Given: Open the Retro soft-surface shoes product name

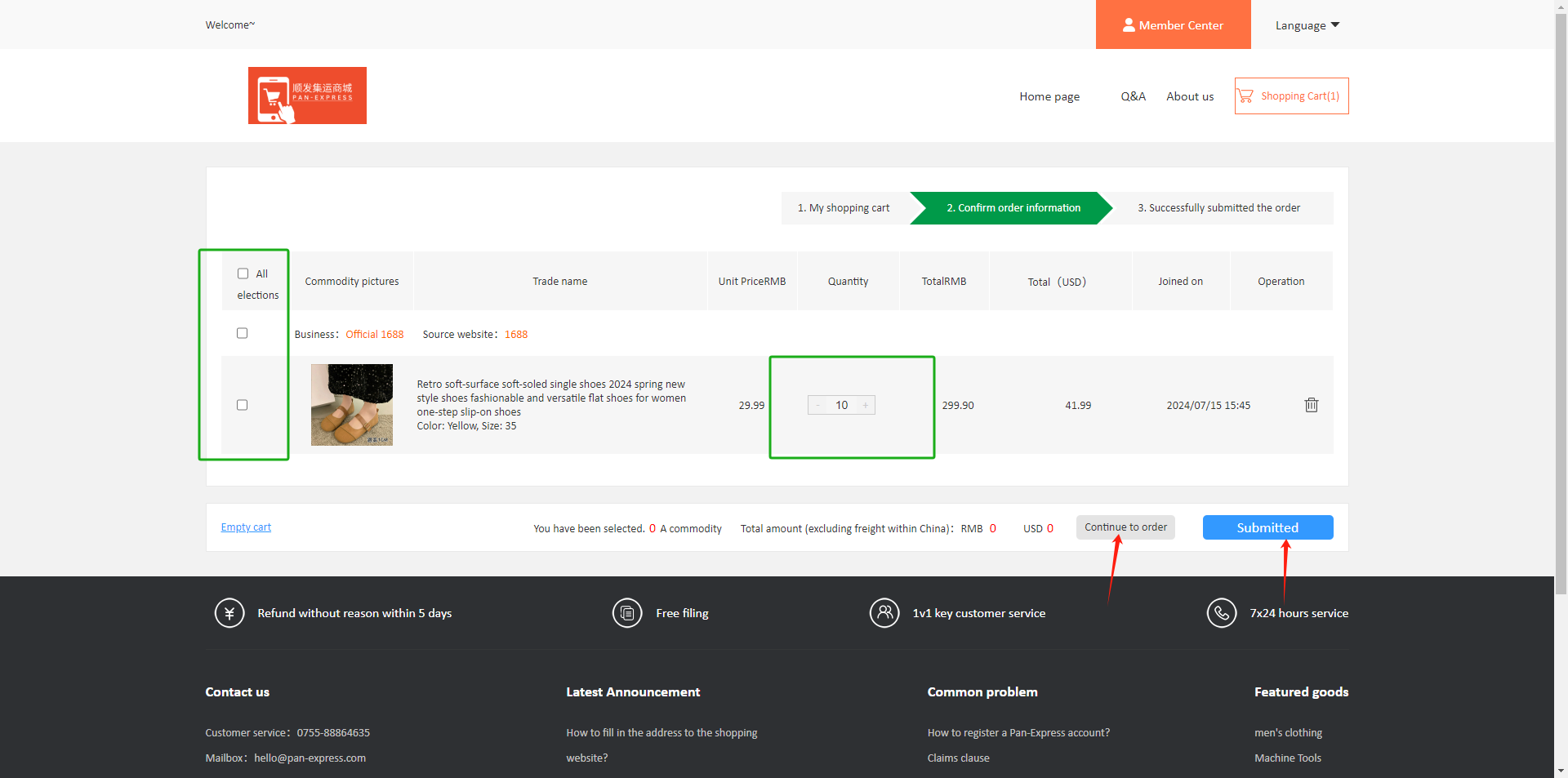Looking at the screenshot, I should [x=551, y=398].
